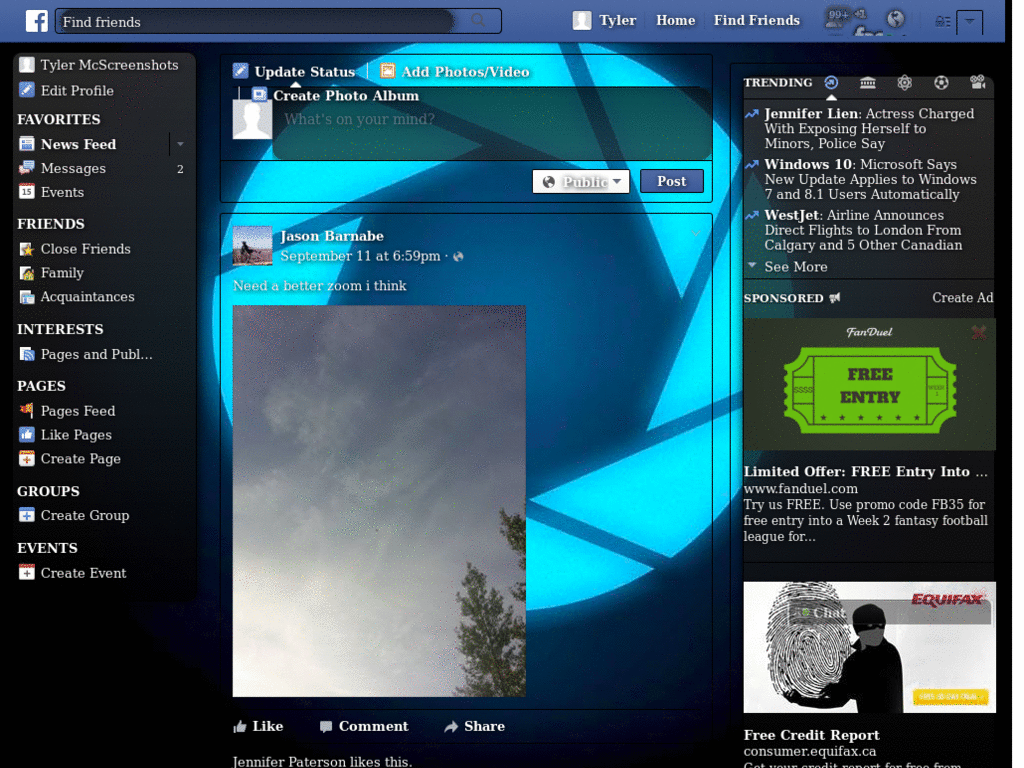Show top trends icon
The height and width of the screenshot is (768, 1024).
tap(831, 82)
